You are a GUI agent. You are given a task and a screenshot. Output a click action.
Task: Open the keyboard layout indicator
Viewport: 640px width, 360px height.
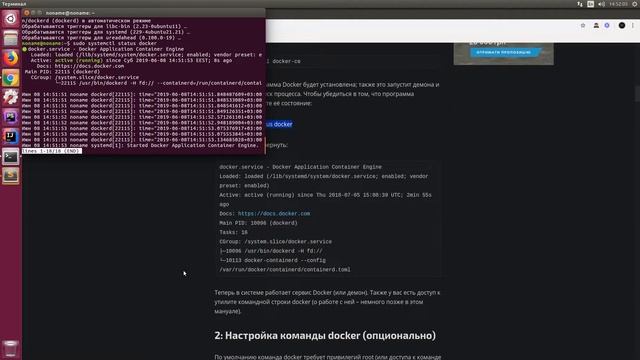[x=591, y=4]
